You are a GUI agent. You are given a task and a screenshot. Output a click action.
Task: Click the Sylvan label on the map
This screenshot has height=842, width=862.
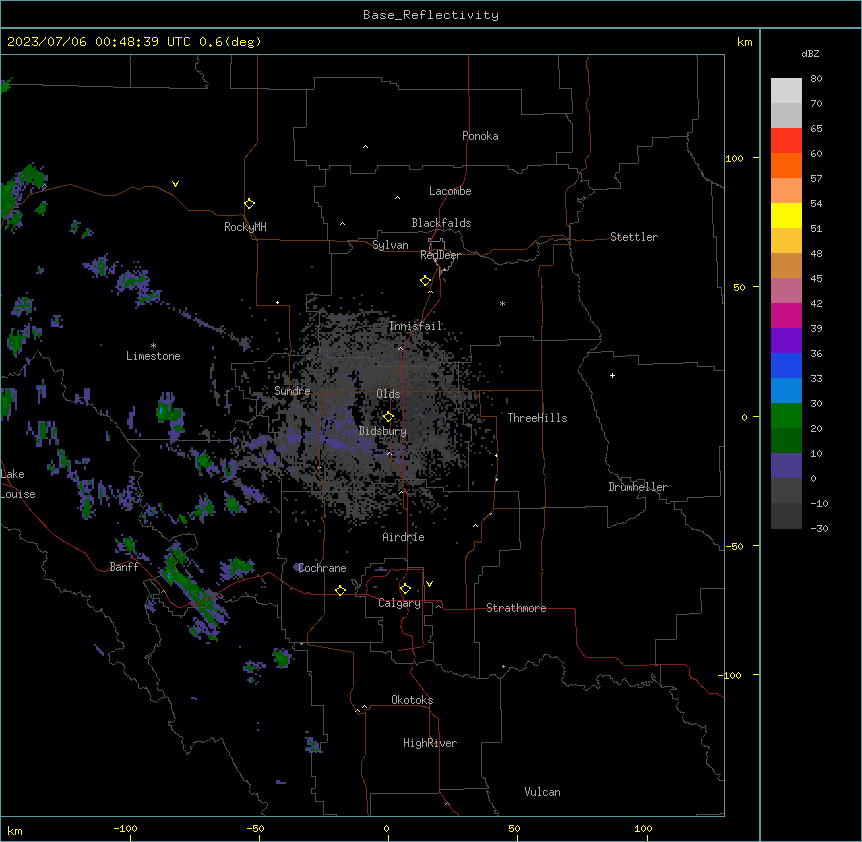[390, 245]
